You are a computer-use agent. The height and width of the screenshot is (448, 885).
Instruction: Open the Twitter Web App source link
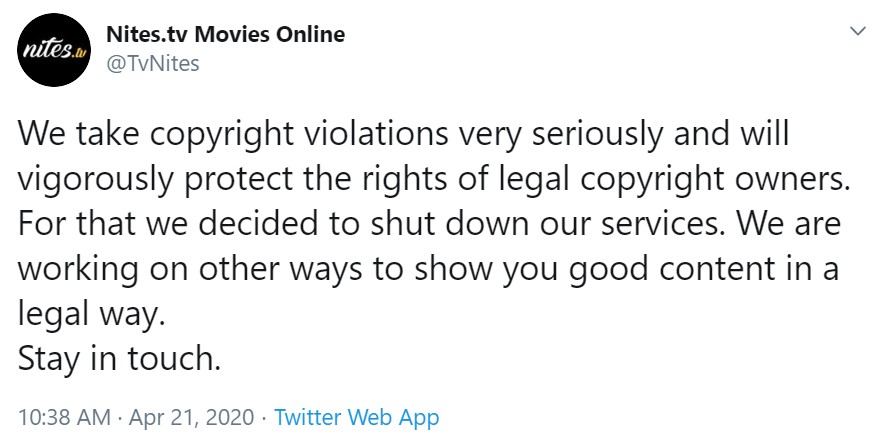tap(356, 418)
